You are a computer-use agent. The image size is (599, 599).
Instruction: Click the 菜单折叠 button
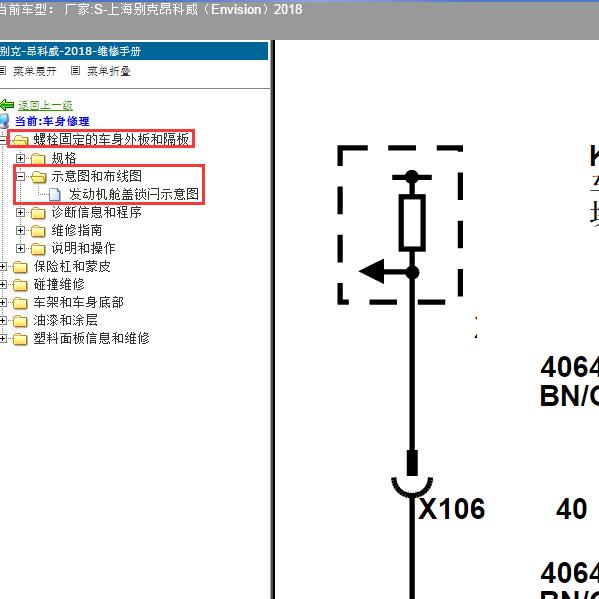[x=109, y=71]
